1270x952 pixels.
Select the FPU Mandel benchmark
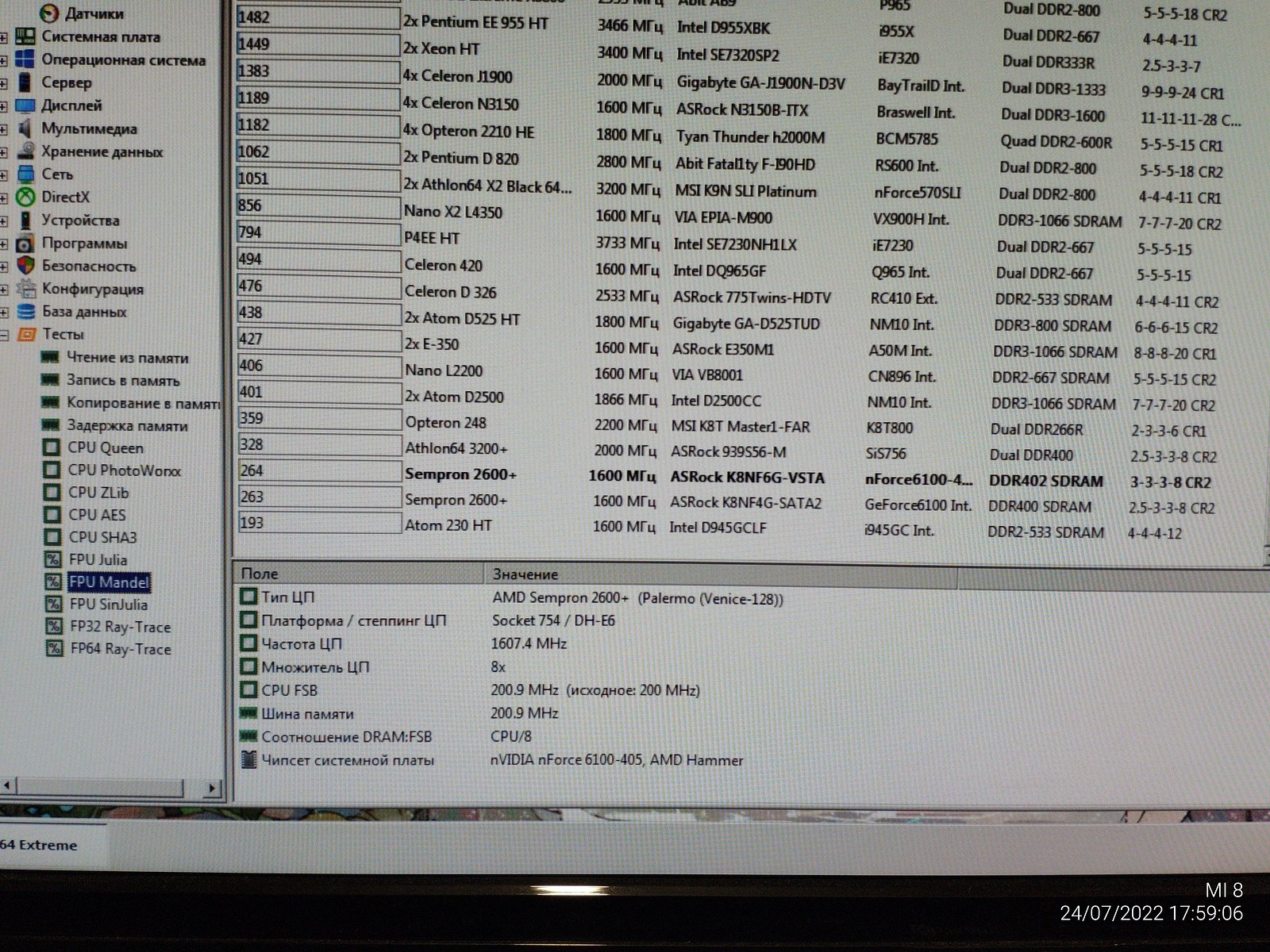(x=109, y=582)
